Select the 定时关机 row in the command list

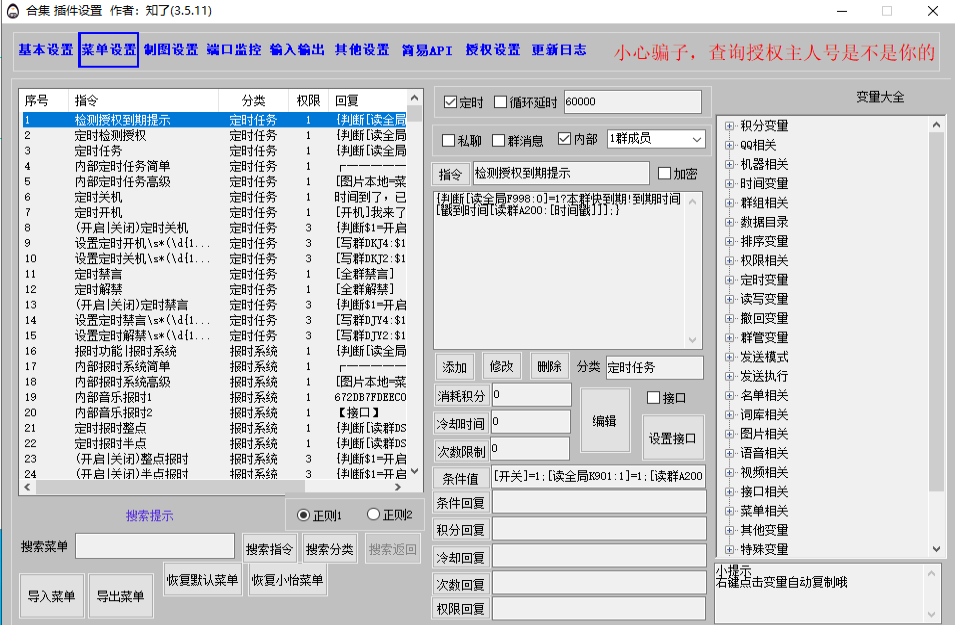click(98, 197)
